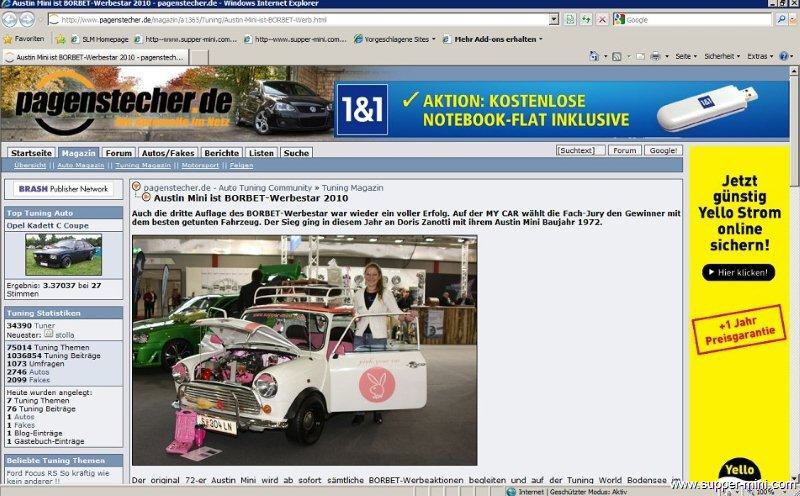
Task: Click the search magnifier icon
Action: (x=781, y=19)
